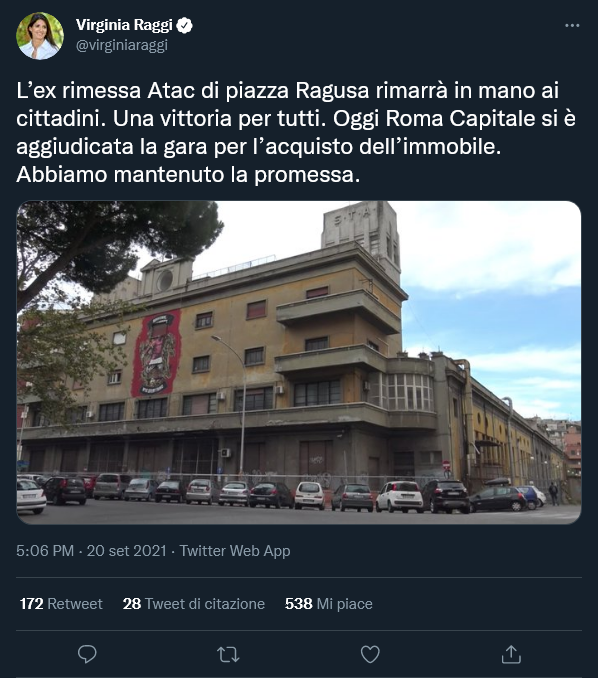
Task: Open the Virginia Raggi display name
Action: point(124,25)
